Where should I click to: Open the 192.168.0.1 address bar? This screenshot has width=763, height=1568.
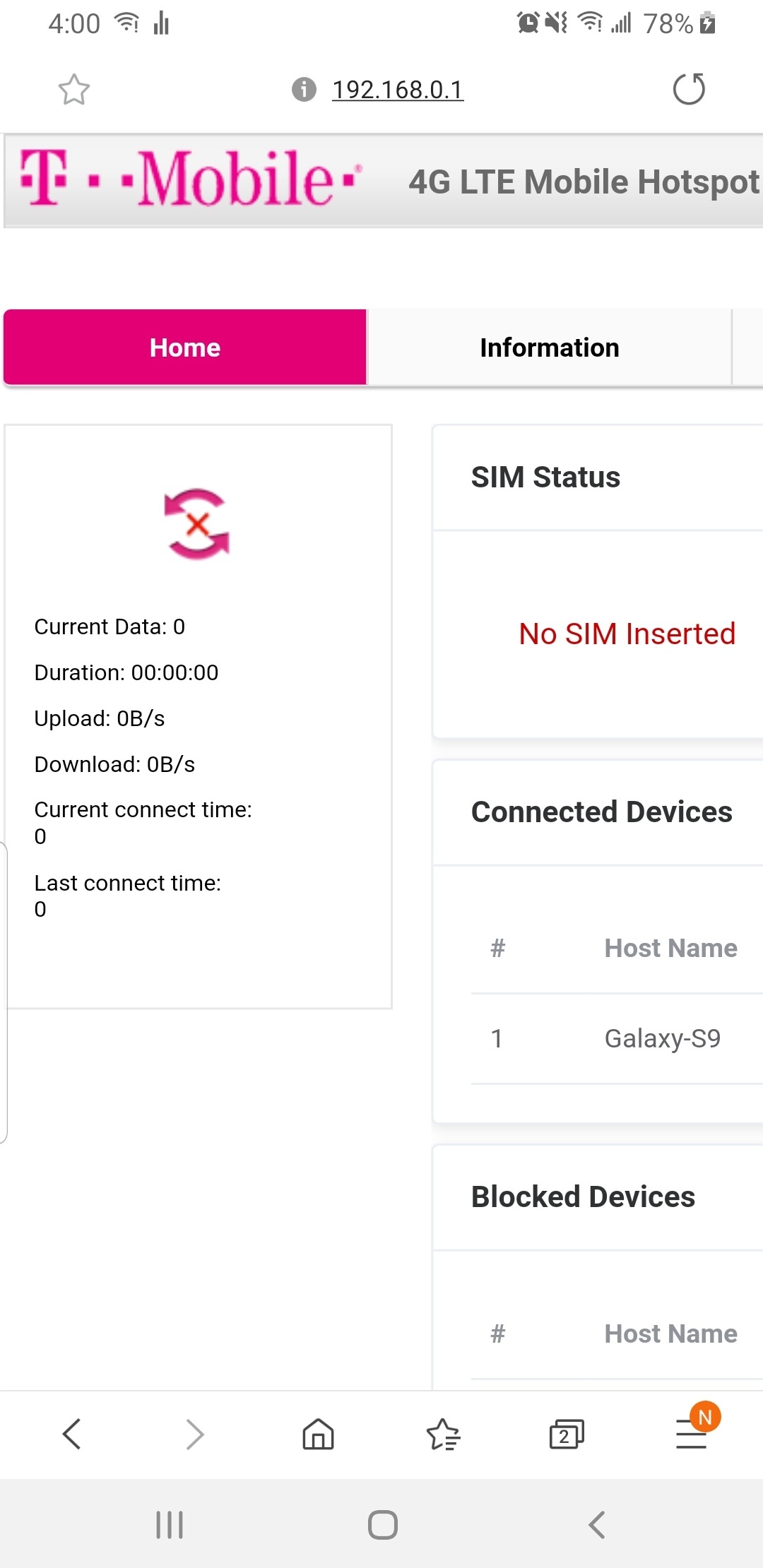tap(398, 90)
